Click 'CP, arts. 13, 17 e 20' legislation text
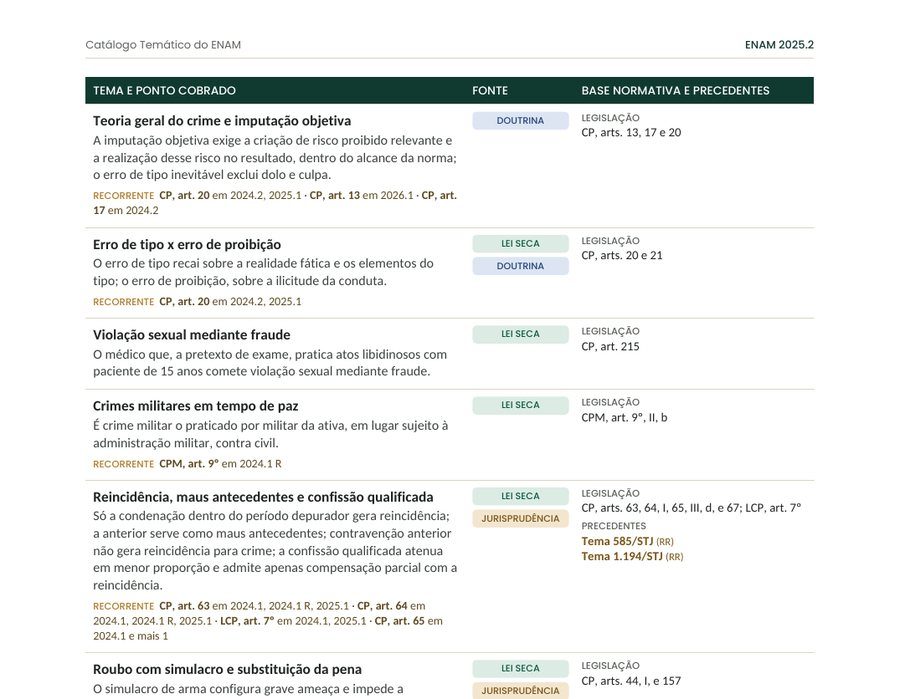900x699 pixels. [x=631, y=133]
